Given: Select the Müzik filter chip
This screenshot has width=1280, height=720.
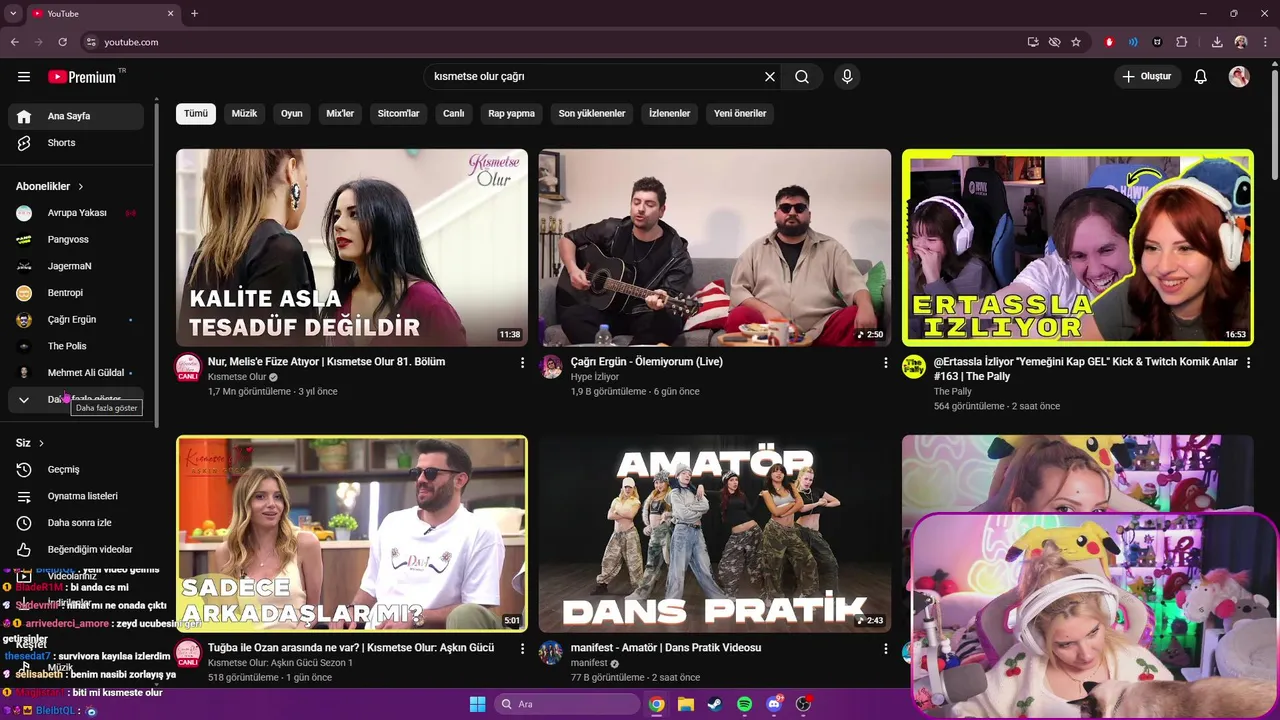Looking at the screenshot, I should pos(244,114).
